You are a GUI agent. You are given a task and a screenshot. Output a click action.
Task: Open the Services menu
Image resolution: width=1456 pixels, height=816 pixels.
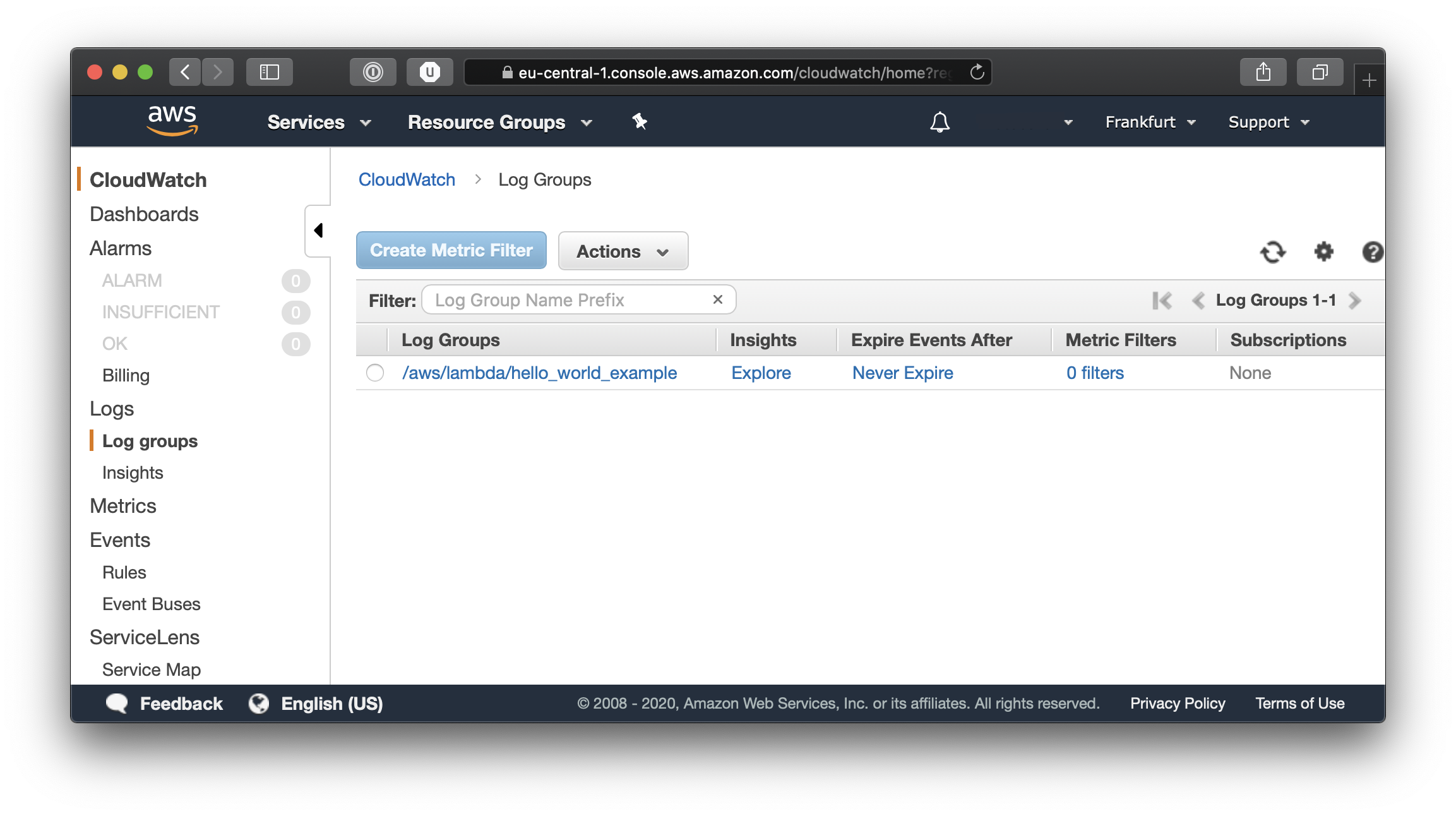[318, 122]
